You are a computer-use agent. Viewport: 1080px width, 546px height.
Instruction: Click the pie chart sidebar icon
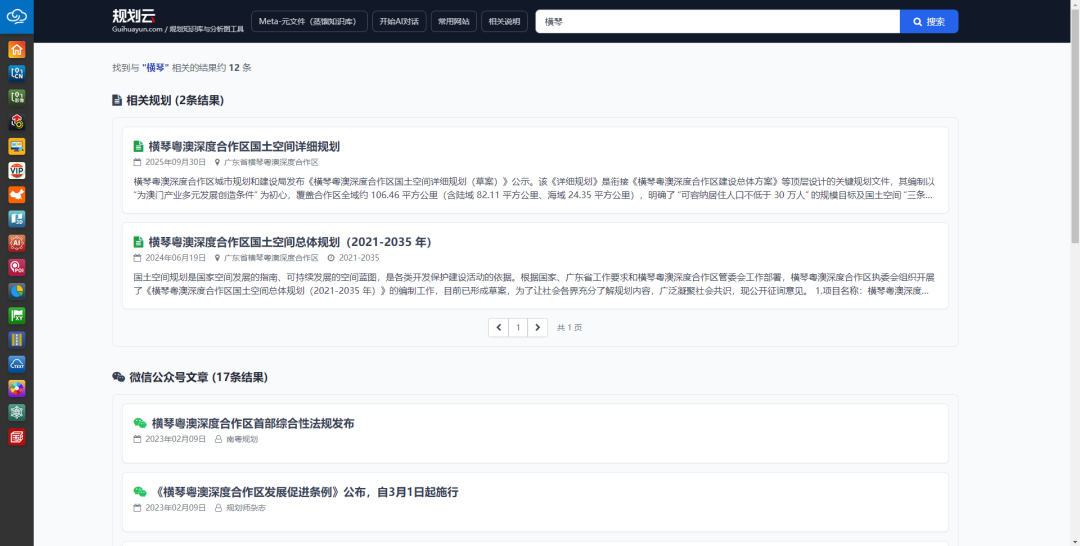click(x=17, y=291)
